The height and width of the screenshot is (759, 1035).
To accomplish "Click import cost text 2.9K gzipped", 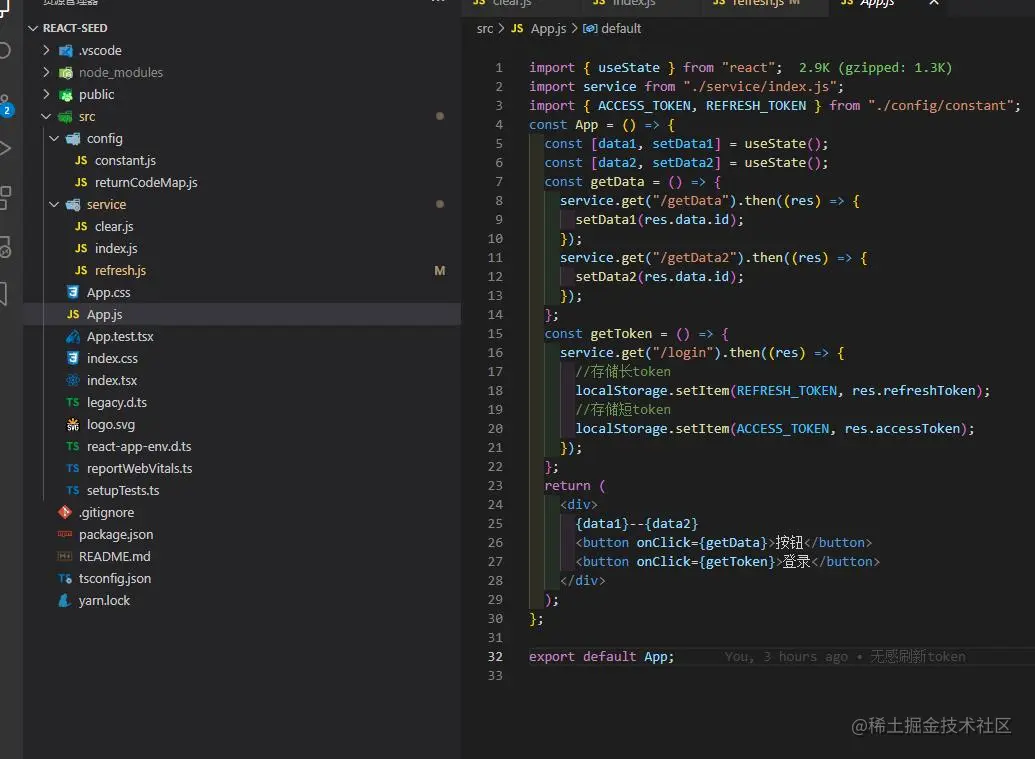I will 875,67.
